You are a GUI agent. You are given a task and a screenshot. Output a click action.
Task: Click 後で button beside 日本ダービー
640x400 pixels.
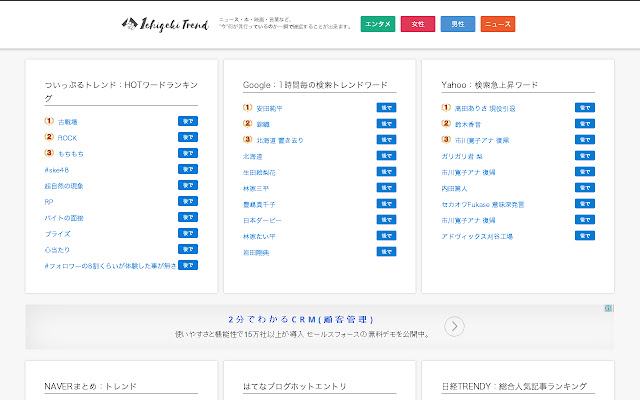pos(386,220)
